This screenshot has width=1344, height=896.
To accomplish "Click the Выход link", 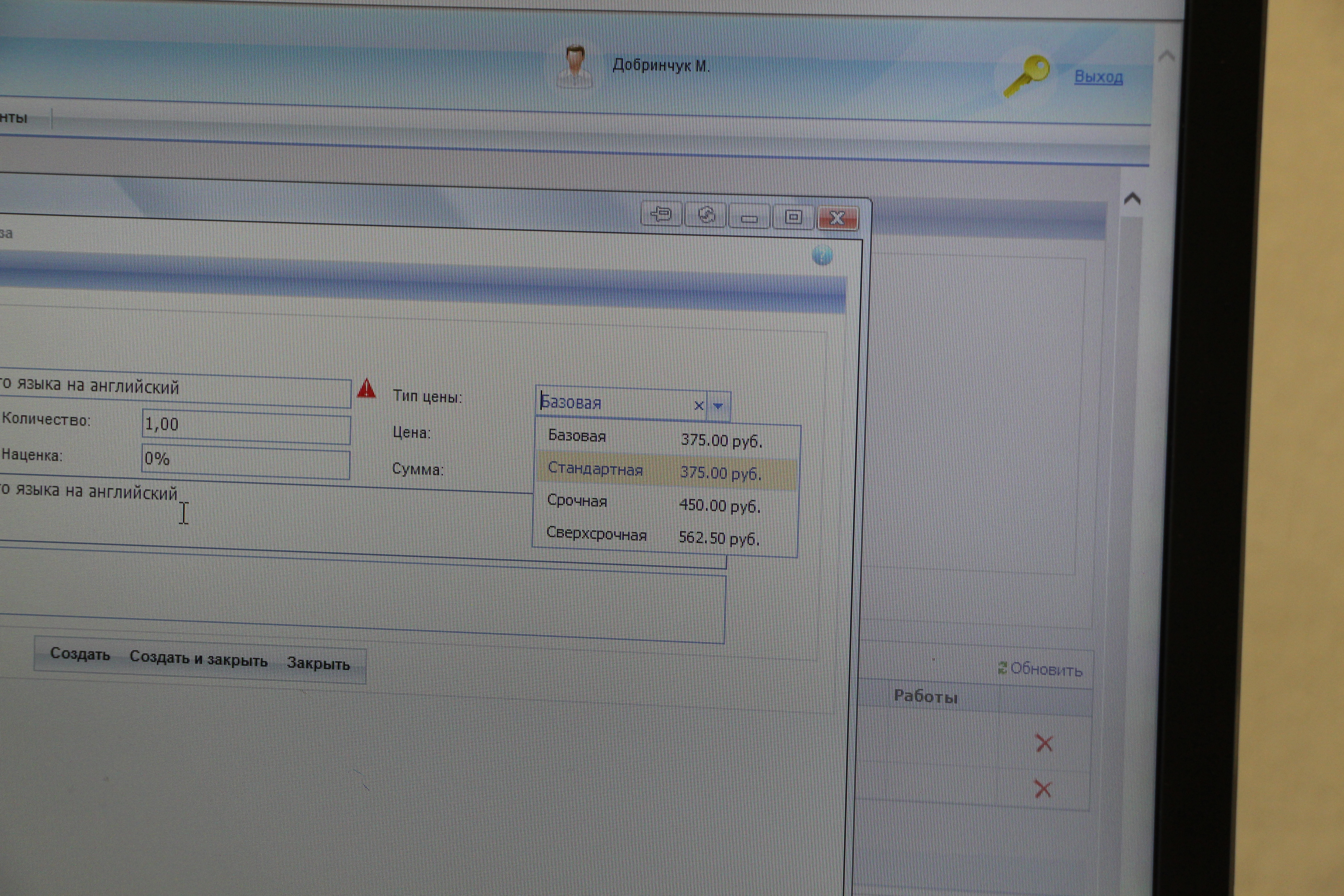I will [x=1098, y=76].
